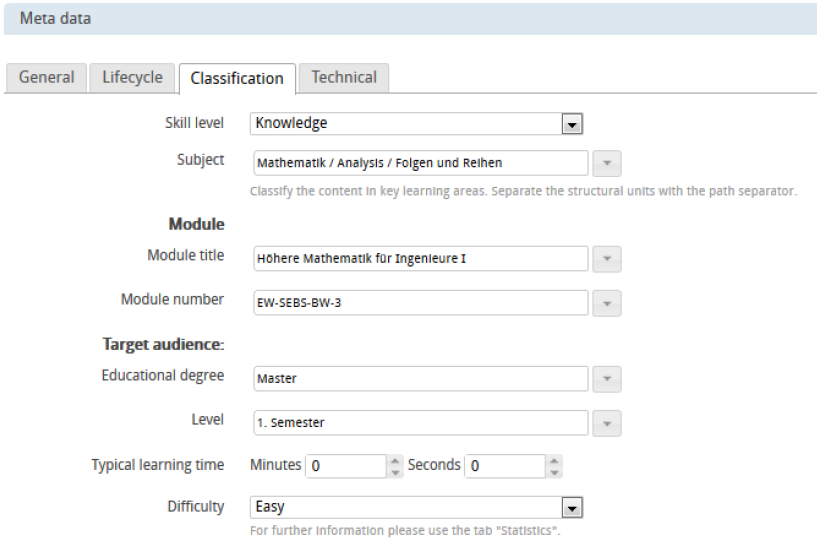Expand the Difficulty dropdown
817x547 pixels.
[571, 508]
